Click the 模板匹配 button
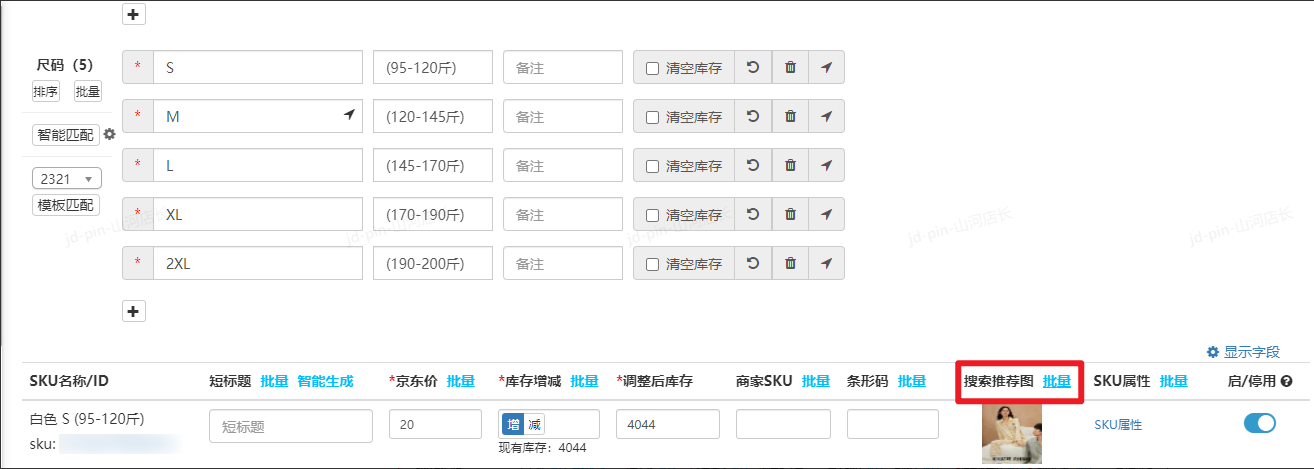Screen dimensions: 1314x469 click(x=66, y=205)
